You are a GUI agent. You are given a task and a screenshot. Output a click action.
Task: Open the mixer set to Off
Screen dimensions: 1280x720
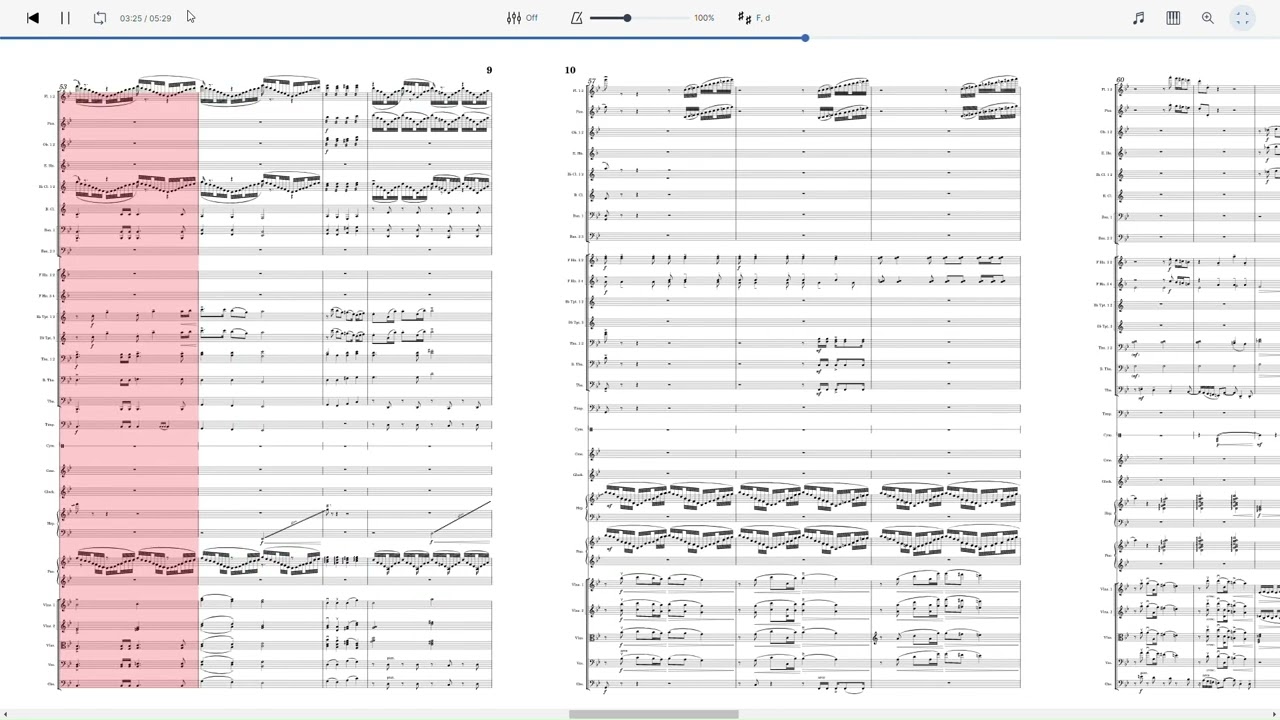click(522, 18)
